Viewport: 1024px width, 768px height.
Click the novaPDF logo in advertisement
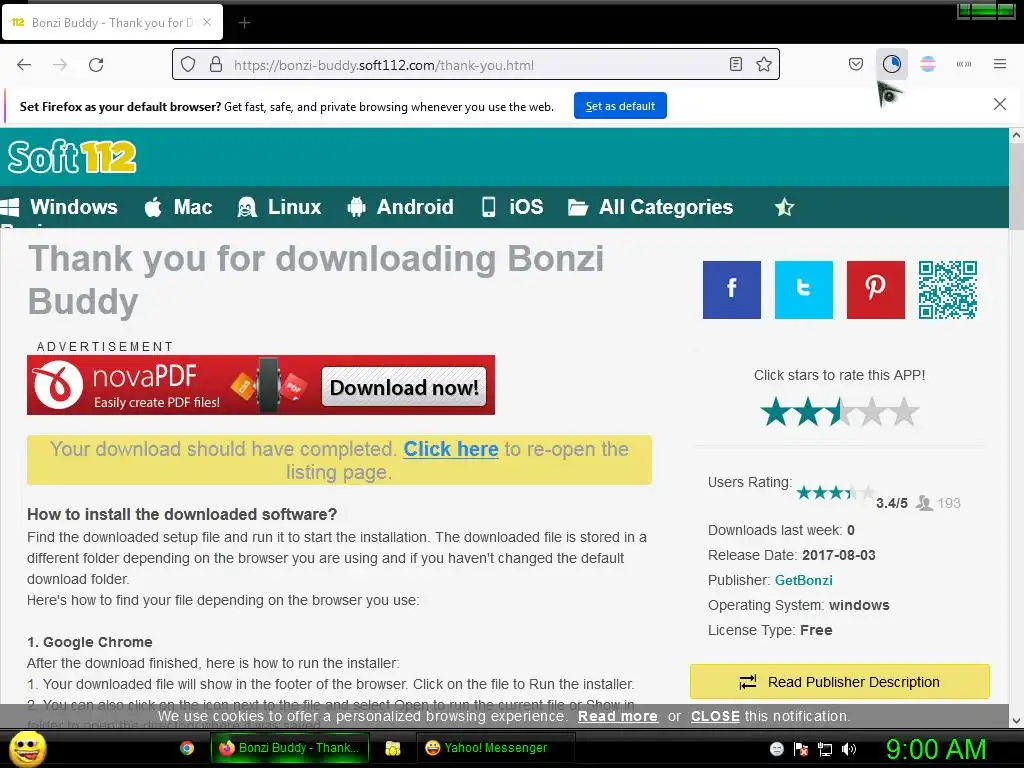tap(57, 385)
